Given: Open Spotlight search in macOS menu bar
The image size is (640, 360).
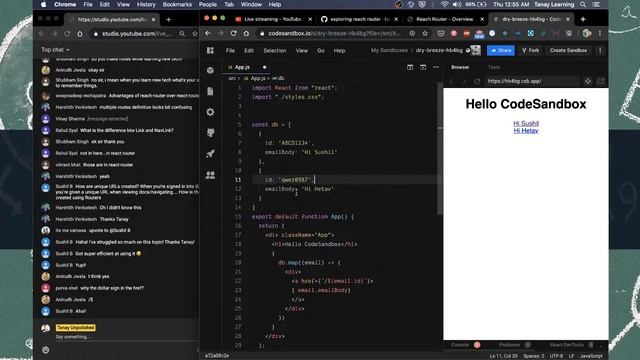Looking at the screenshot, I should click(583, 4).
